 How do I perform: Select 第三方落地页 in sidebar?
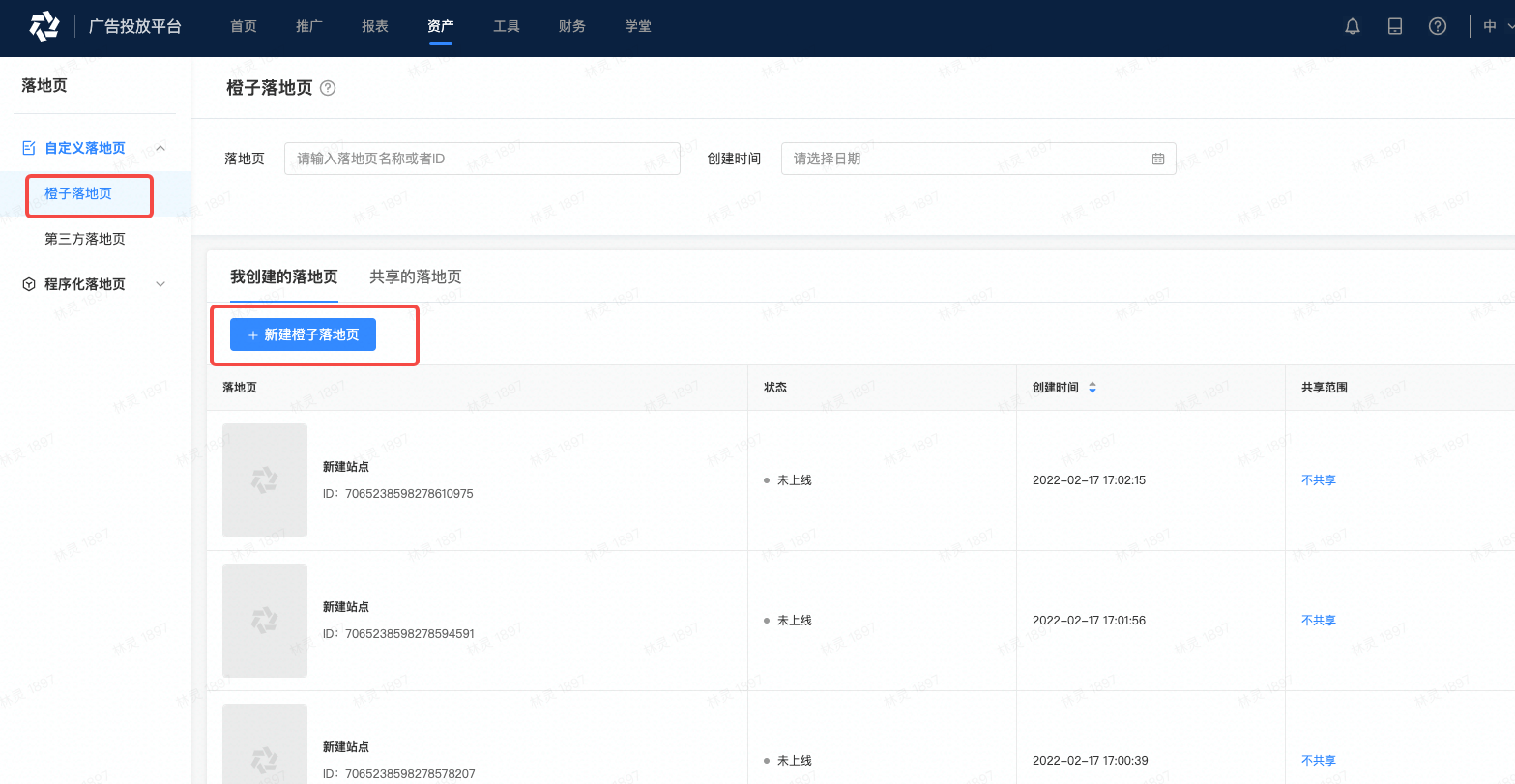tap(85, 239)
